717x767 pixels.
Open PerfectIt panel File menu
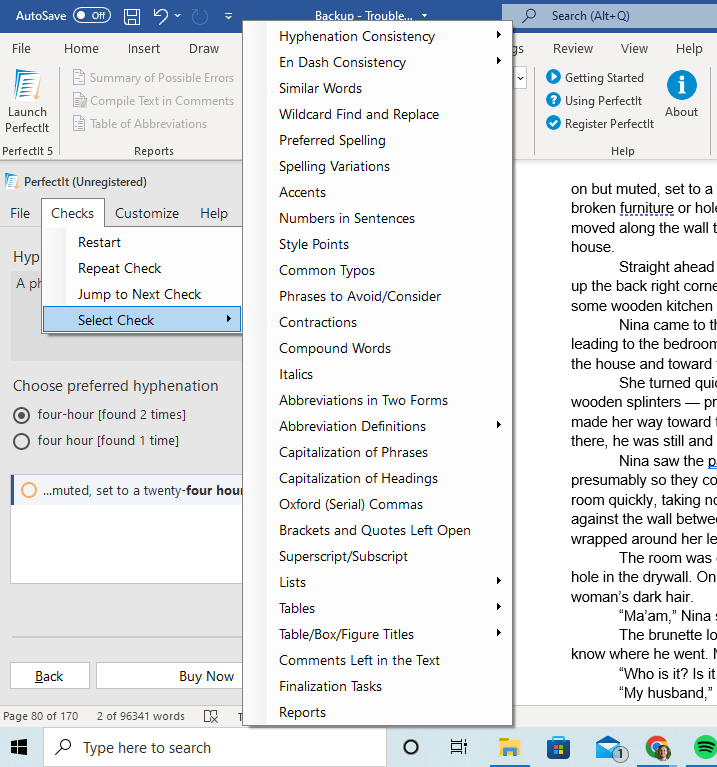[x=20, y=213]
